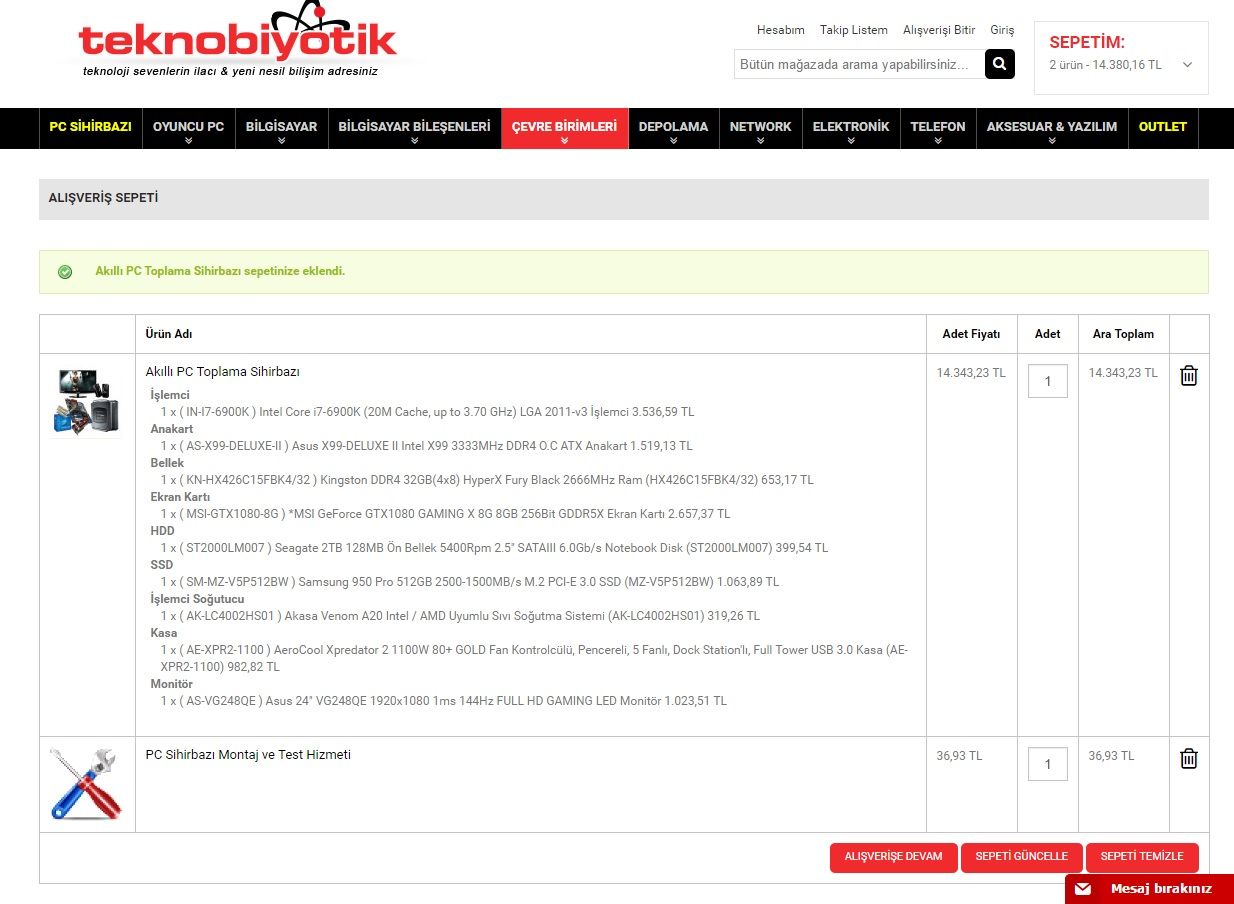Click the Intel Core i7-6900K component line

click(x=427, y=412)
